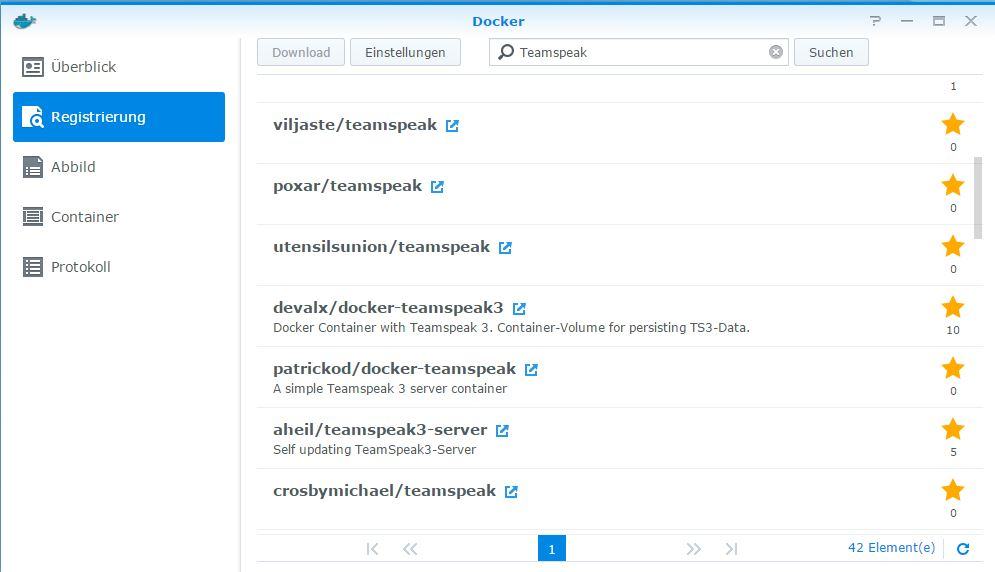Go to the first results page
The width and height of the screenshot is (995, 572).
tap(372, 549)
